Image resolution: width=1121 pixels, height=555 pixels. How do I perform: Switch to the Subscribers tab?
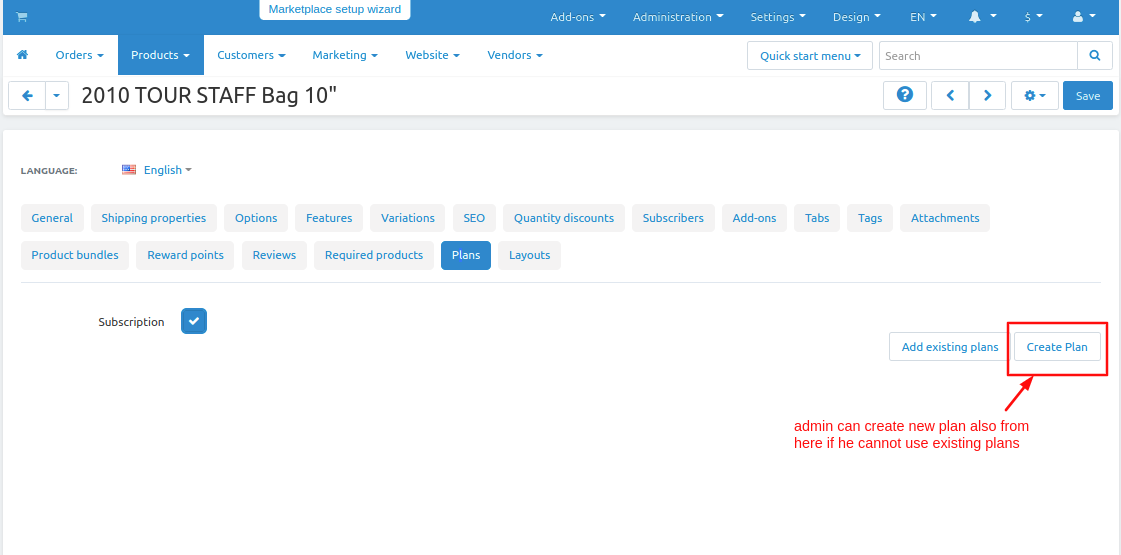(x=673, y=218)
